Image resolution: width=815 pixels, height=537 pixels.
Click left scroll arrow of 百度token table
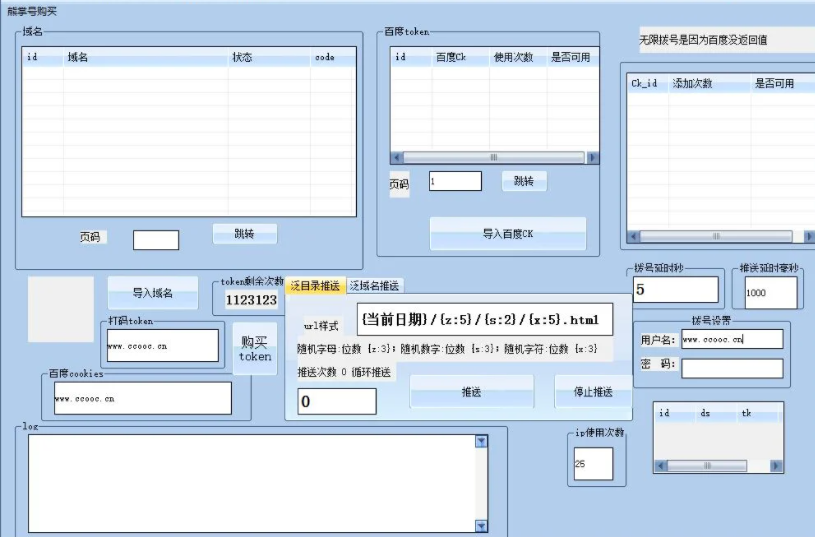[397, 158]
